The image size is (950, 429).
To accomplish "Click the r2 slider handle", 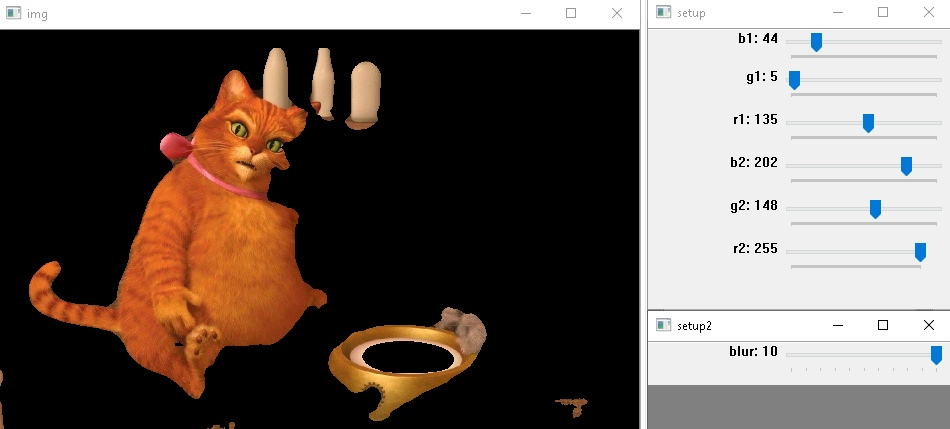I will (920, 252).
